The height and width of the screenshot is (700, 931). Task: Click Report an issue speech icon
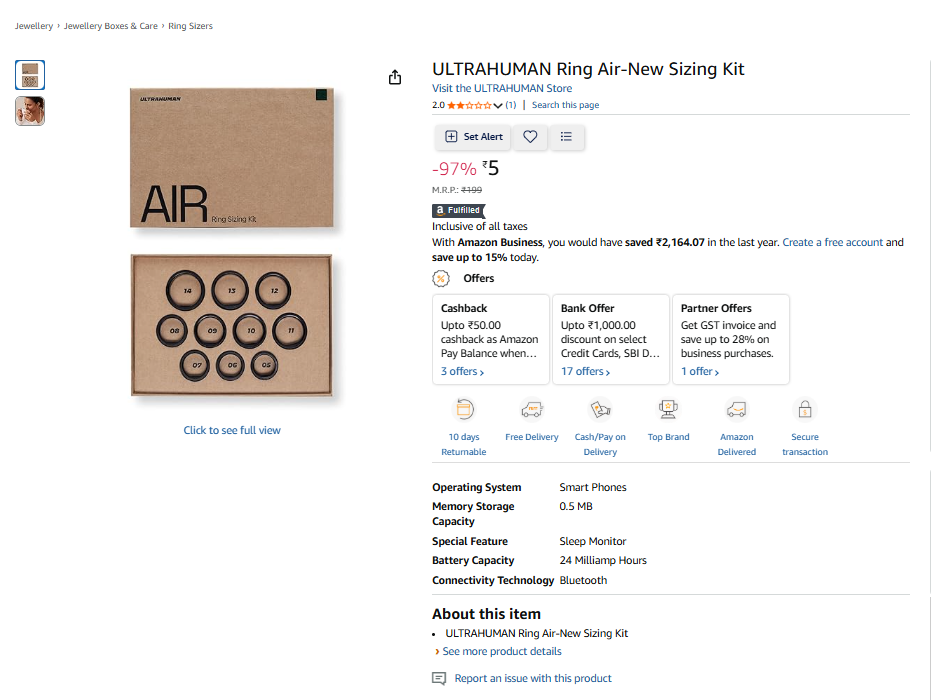tap(439, 678)
